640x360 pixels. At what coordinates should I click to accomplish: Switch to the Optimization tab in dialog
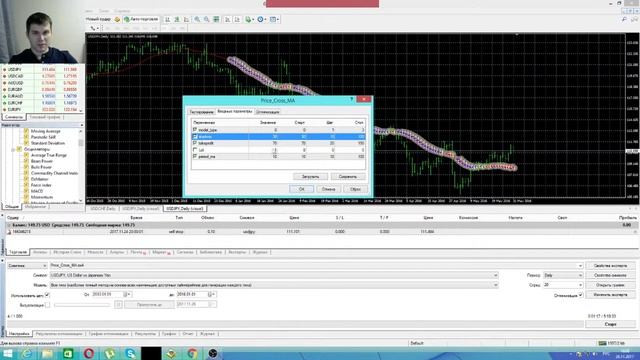(x=268, y=112)
